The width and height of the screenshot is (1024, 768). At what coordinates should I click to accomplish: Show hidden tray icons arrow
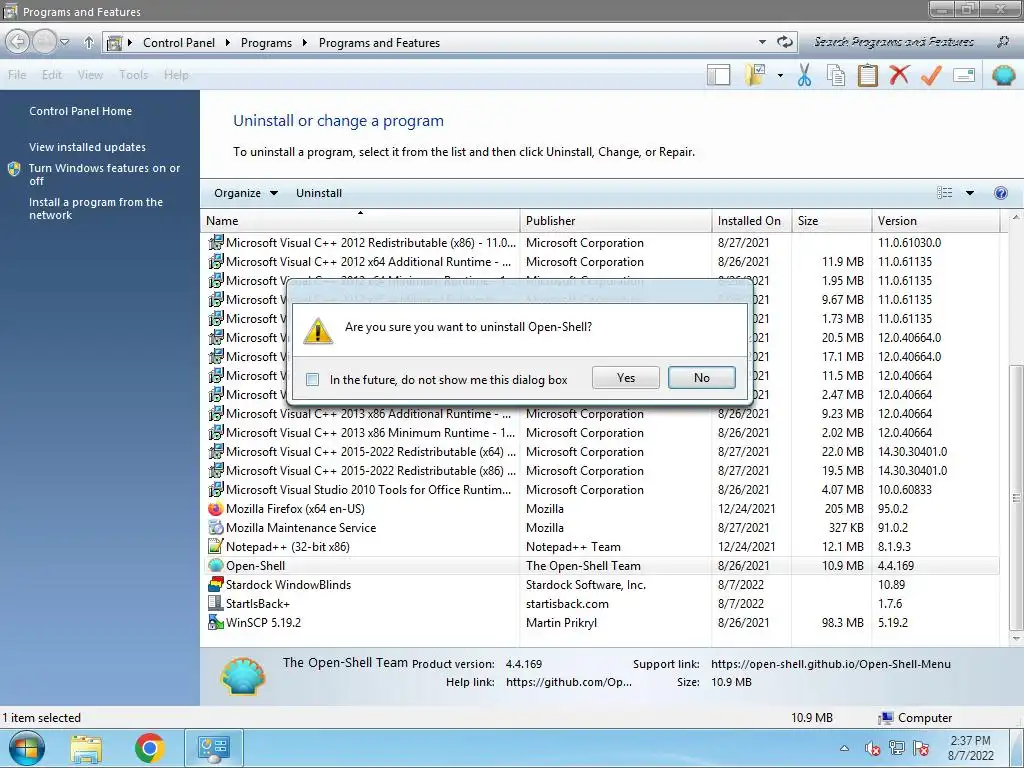pos(844,748)
